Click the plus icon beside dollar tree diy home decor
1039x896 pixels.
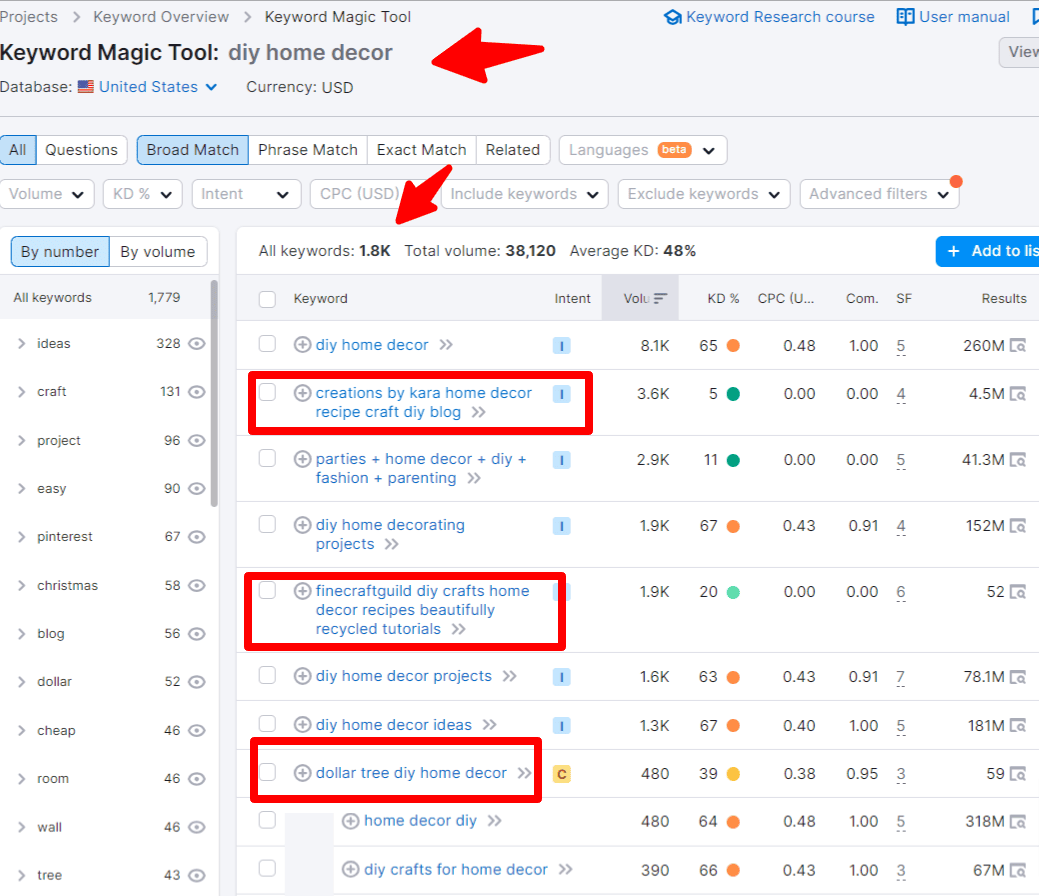[x=302, y=773]
